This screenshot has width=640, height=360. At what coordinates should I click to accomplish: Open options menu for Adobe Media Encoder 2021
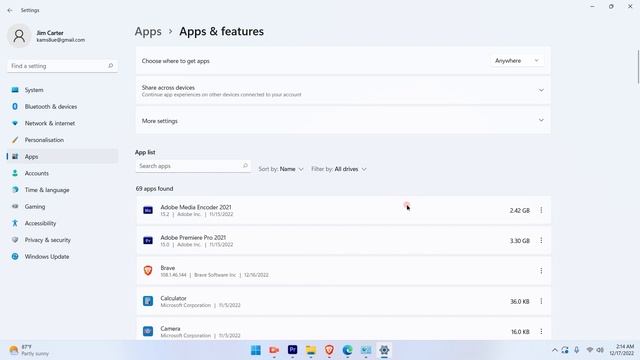[541, 210]
